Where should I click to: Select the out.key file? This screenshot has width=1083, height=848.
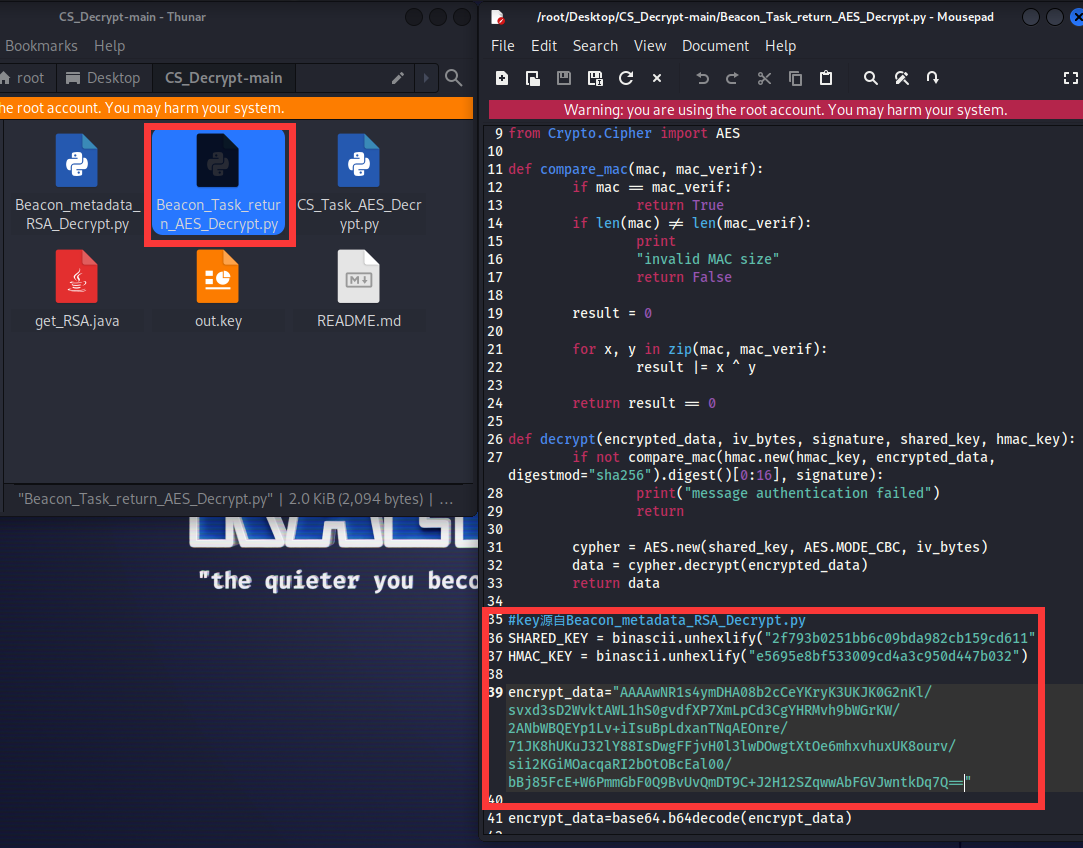[x=218, y=289]
